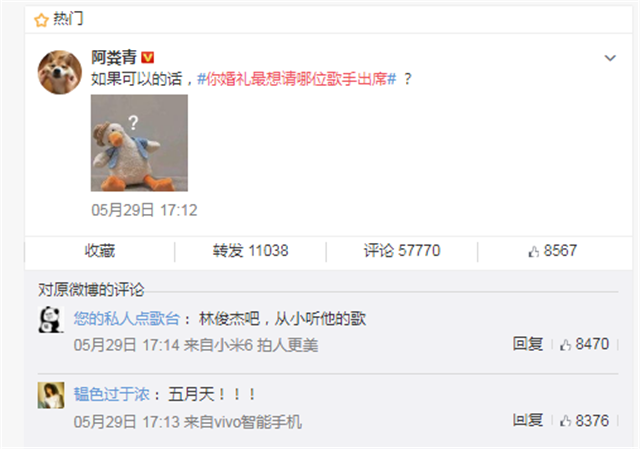Open 您的私人点歌台 panda avatar
The width and height of the screenshot is (640, 449).
pos(51,320)
